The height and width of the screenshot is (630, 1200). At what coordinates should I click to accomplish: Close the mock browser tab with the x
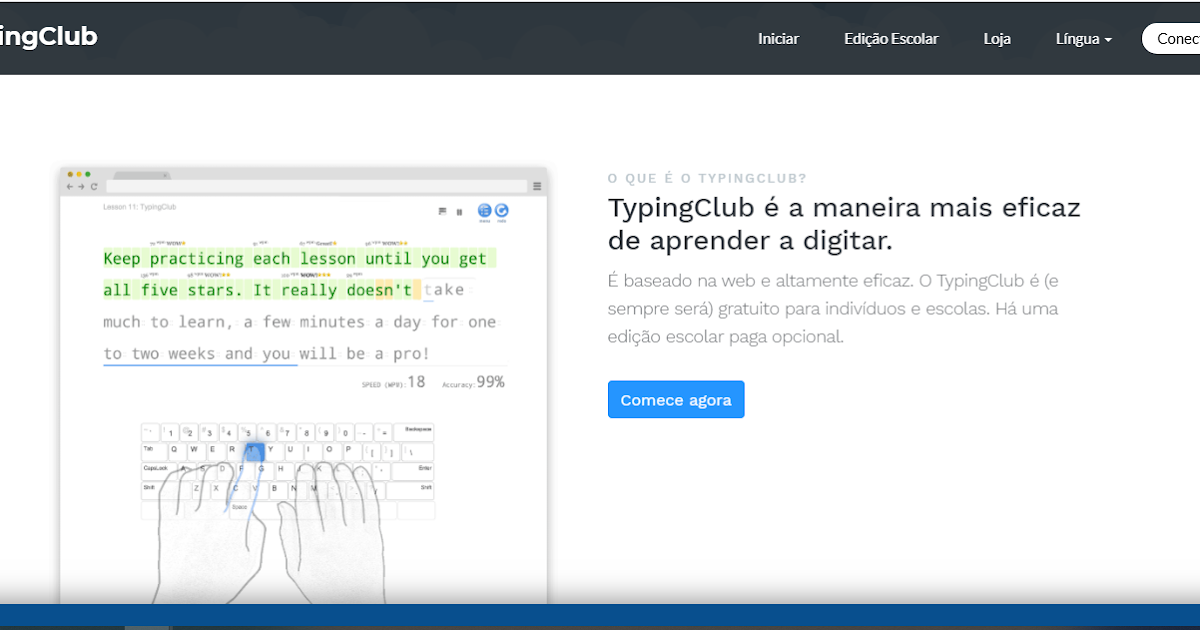coord(165,175)
